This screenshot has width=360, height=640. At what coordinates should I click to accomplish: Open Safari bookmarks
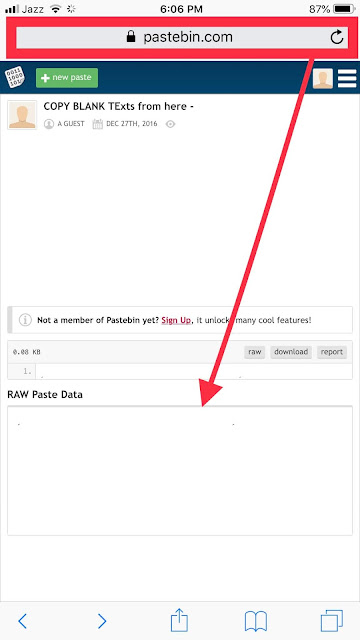256,621
